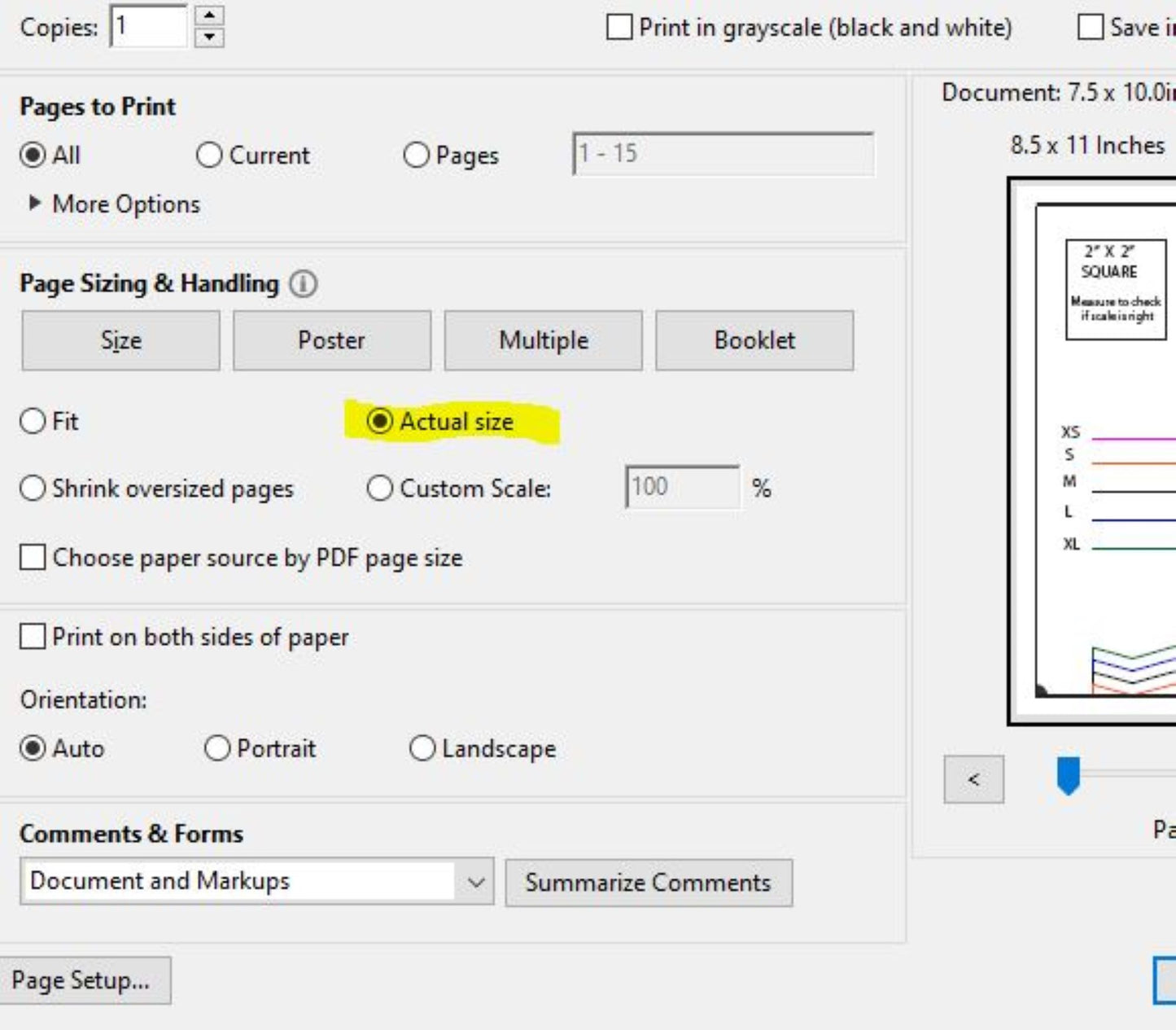The width and height of the screenshot is (1176, 1030).
Task: Select the Fit radio button
Action: click(x=33, y=421)
